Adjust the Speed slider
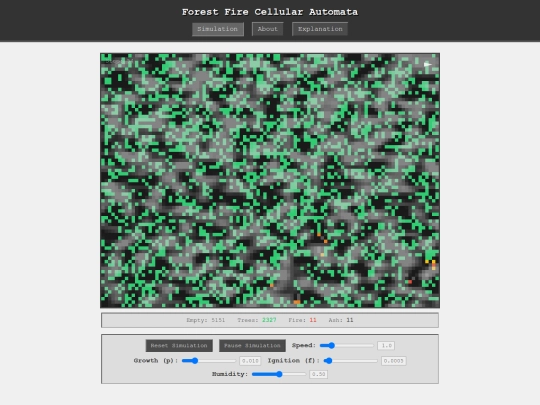The height and width of the screenshot is (405, 540). [346, 345]
